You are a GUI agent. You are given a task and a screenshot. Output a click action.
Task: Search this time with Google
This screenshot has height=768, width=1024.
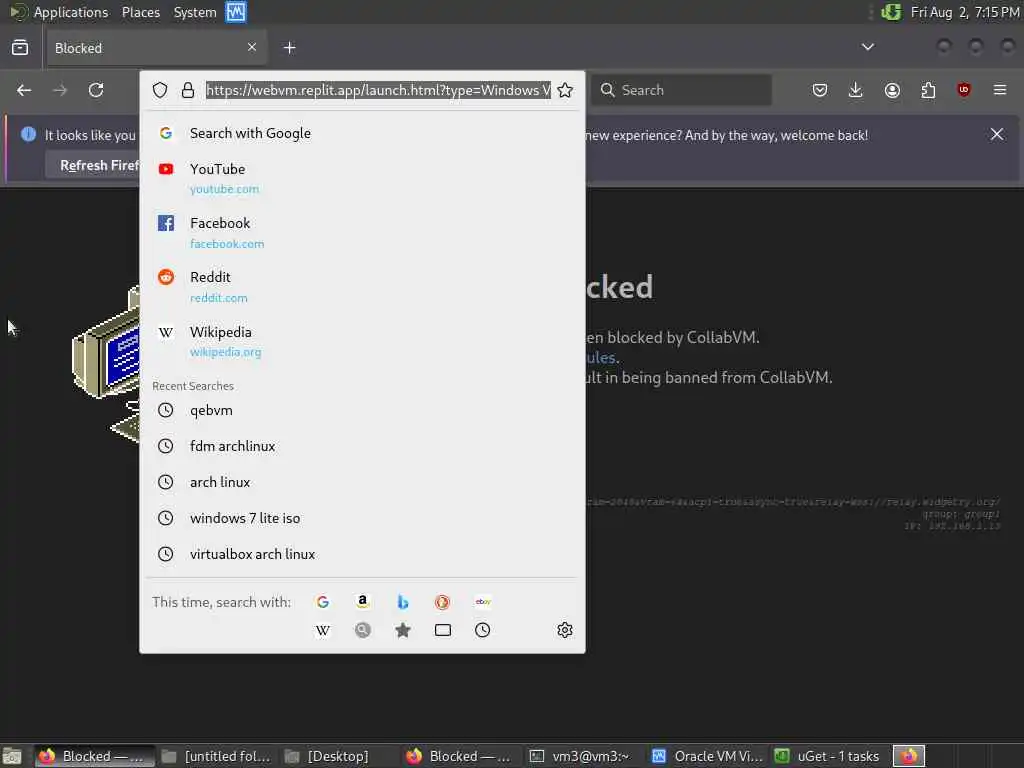323,602
